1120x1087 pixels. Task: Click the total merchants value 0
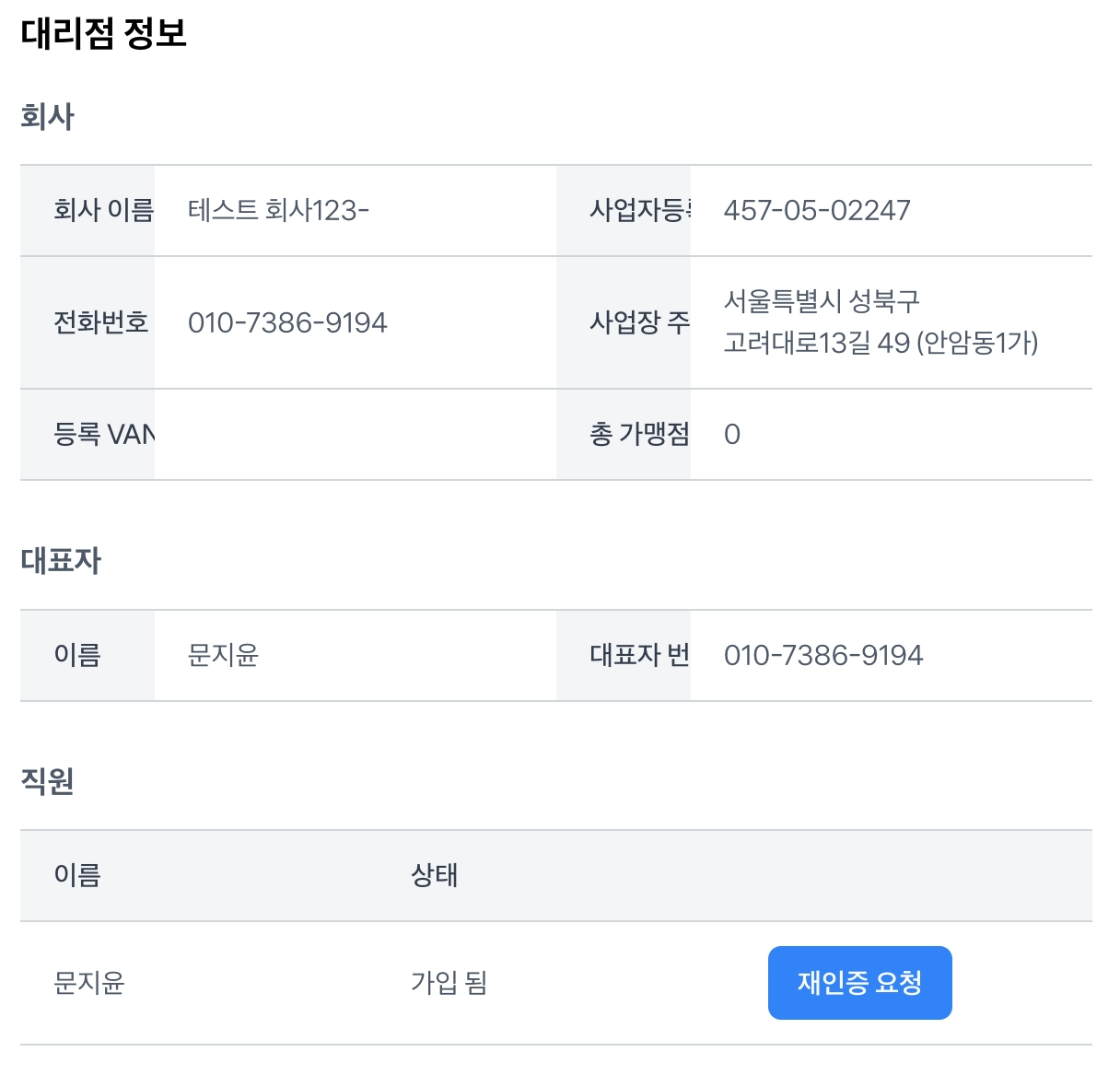point(732,434)
